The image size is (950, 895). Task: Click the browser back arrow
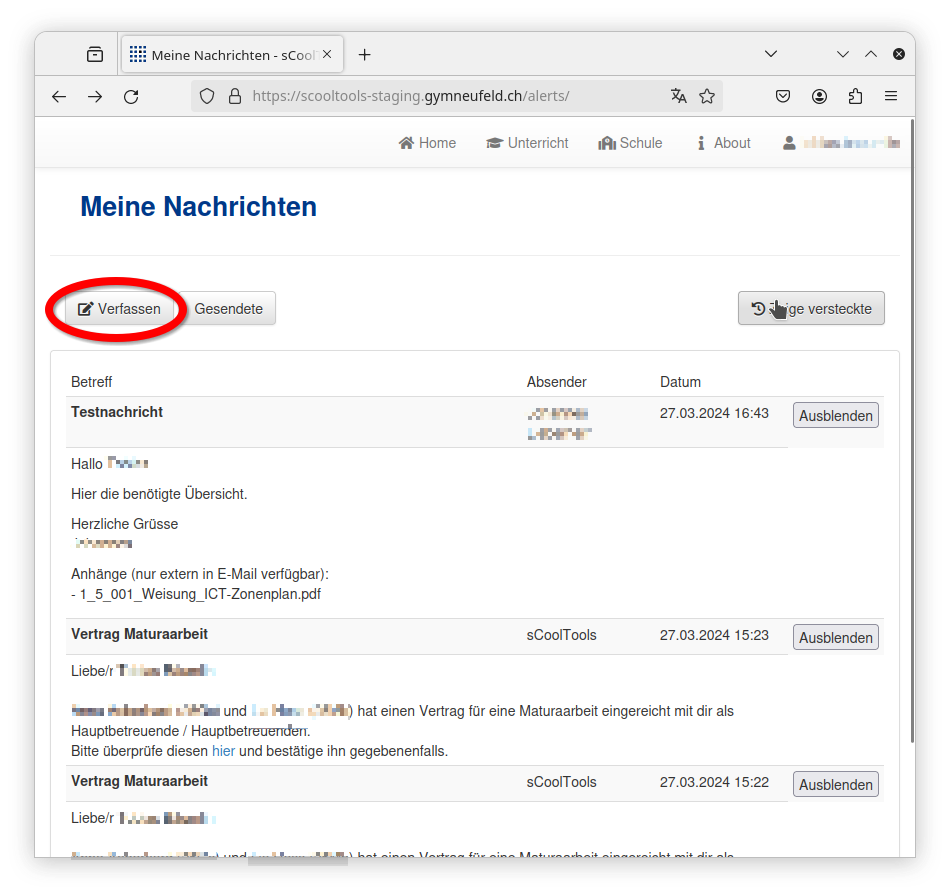tap(59, 97)
